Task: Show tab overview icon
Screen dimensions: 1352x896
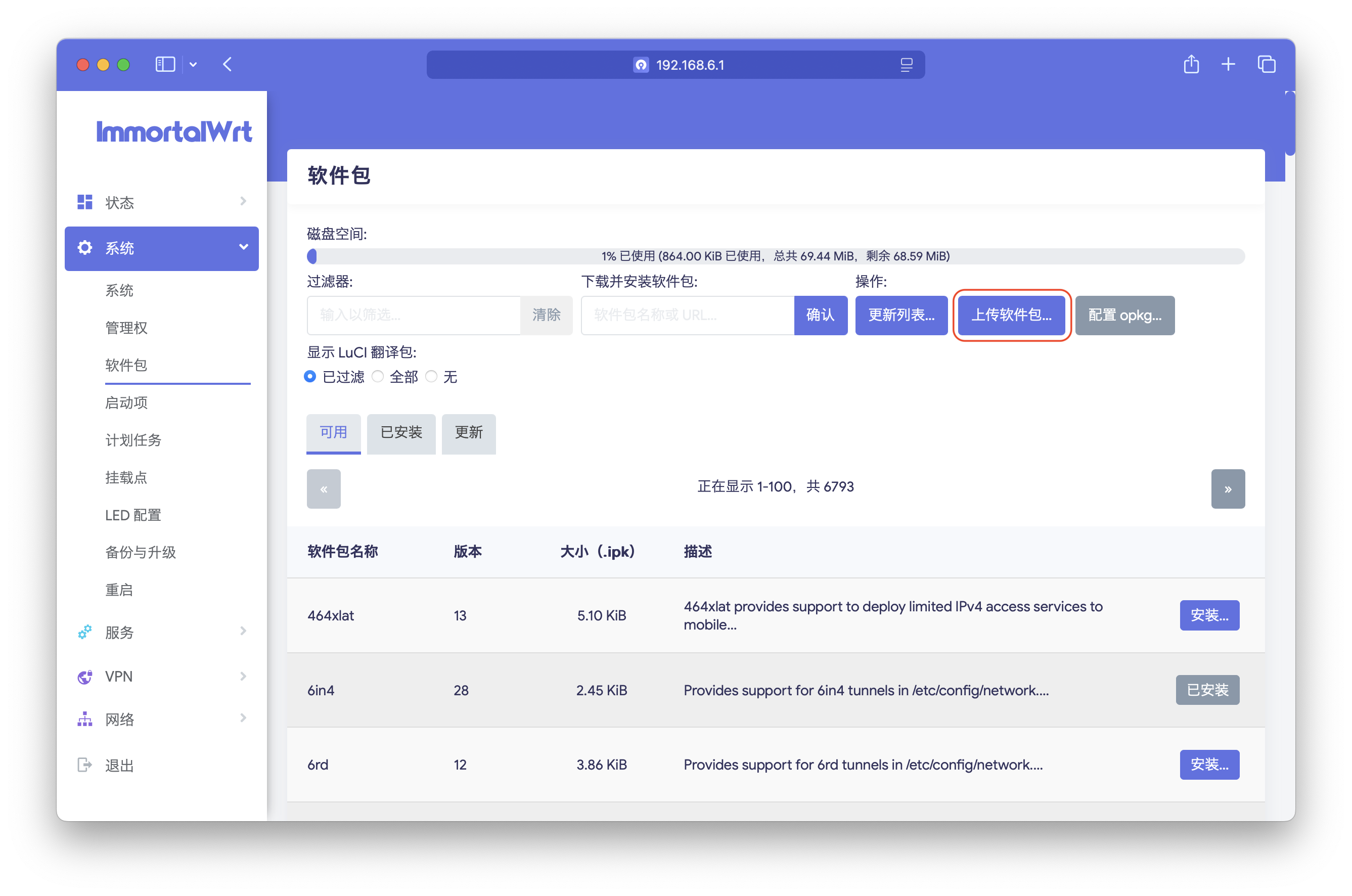Action: (x=1266, y=65)
